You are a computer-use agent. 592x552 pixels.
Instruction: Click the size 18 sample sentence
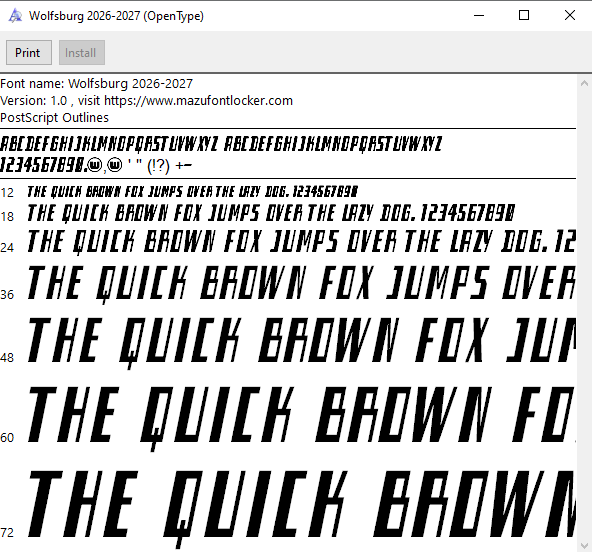coord(271,213)
